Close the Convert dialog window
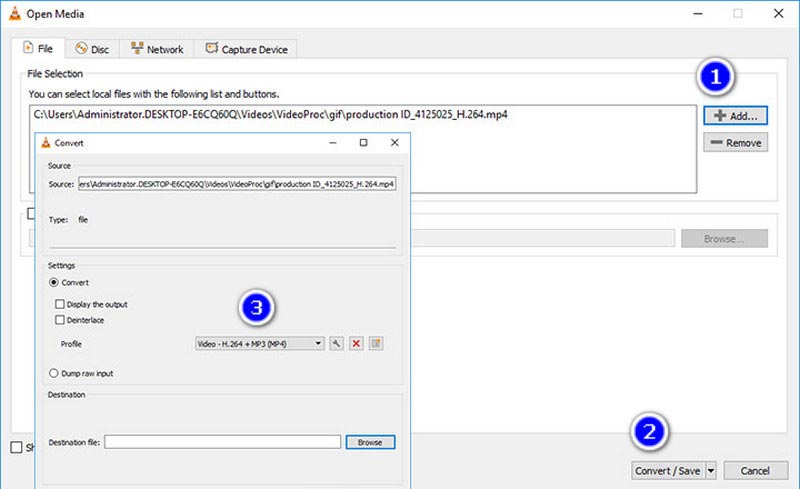The width and height of the screenshot is (800, 489). pyautogui.click(x=394, y=143)
